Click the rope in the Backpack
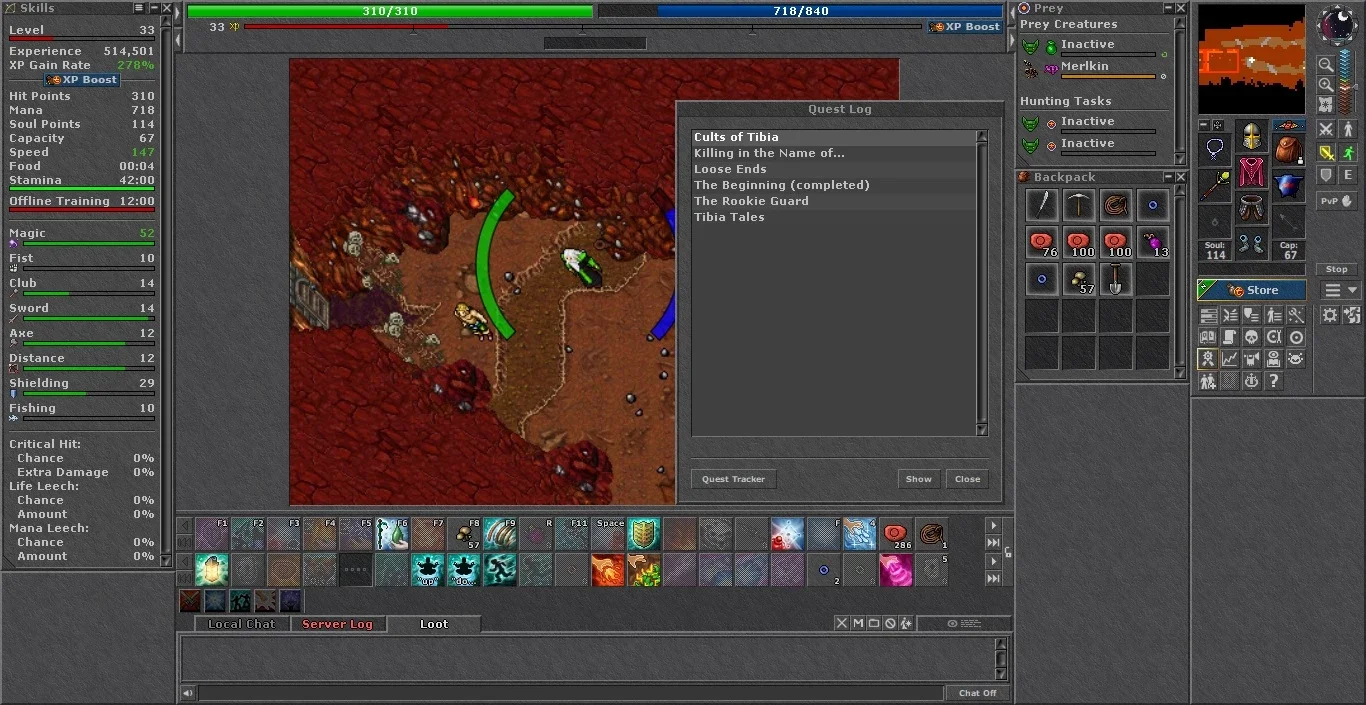The height and width of the screenshot is (705, 1366). pyautogui.click(x=1116, y=205)
